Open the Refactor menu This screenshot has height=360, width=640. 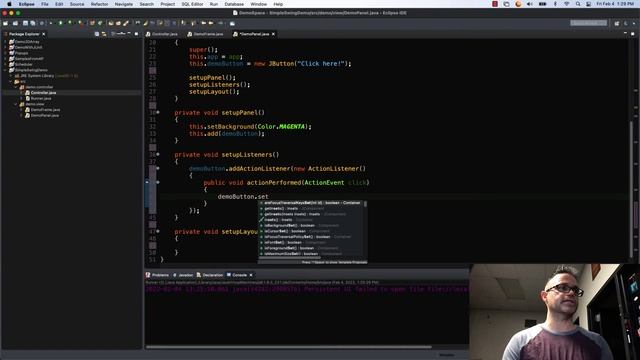pyautogui.click(x=99, y=4)
